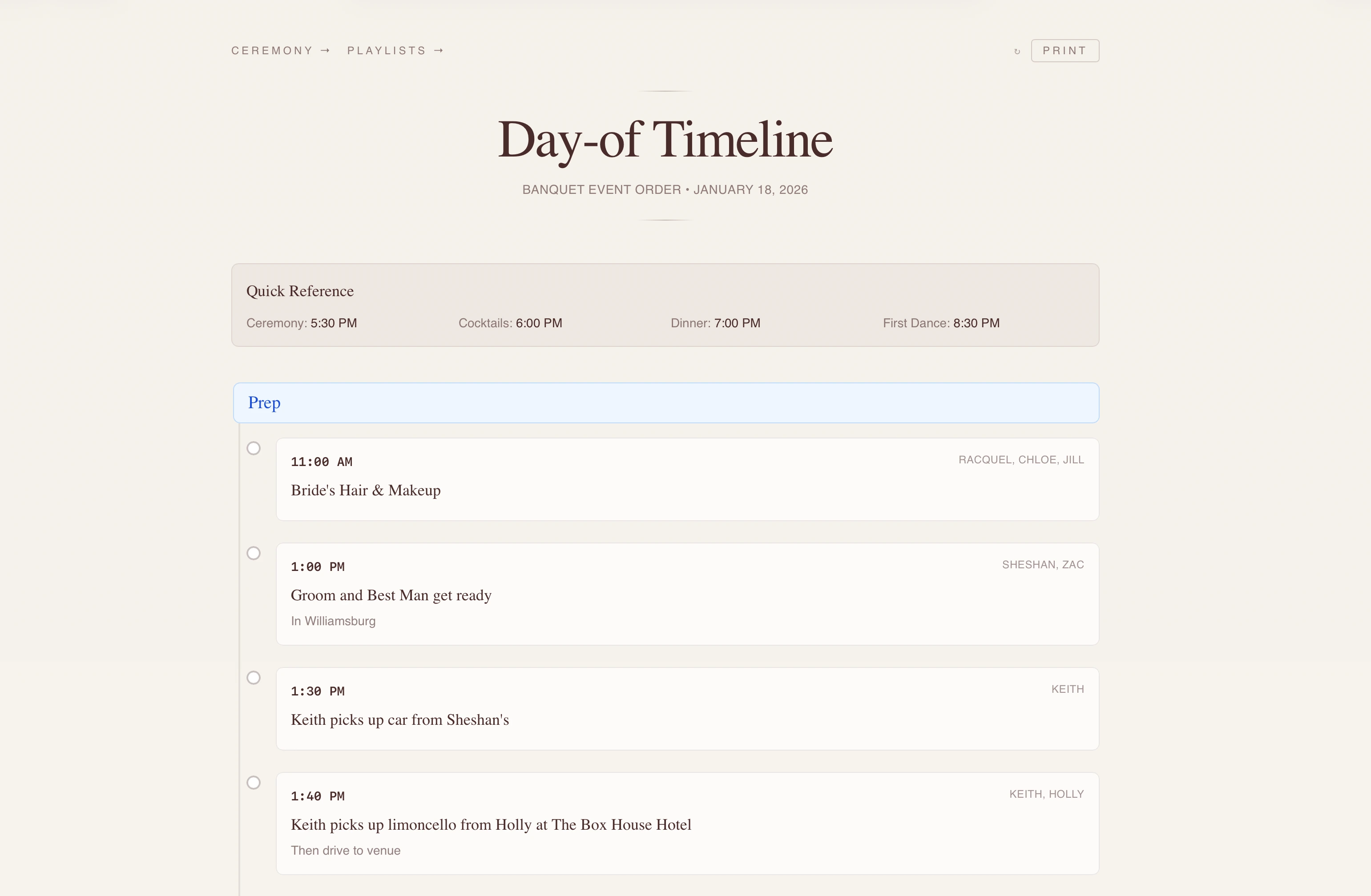Screen dimensions: 1371x896
Task: Click the Quick Reference heading
Action: [300, 291]
